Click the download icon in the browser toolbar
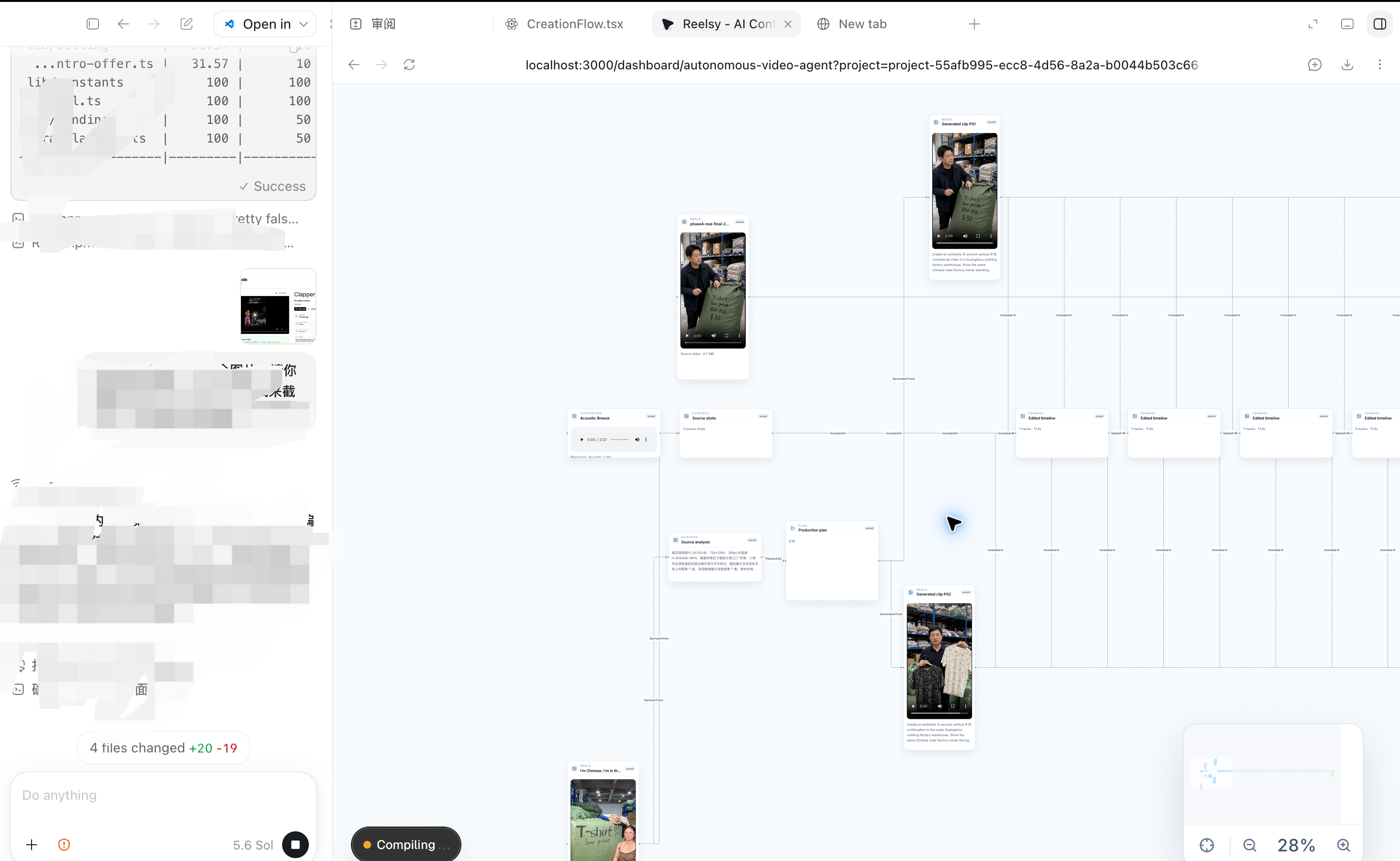Image resolution: width=1400 pixels, height=861 pixels. point(1347,65)
